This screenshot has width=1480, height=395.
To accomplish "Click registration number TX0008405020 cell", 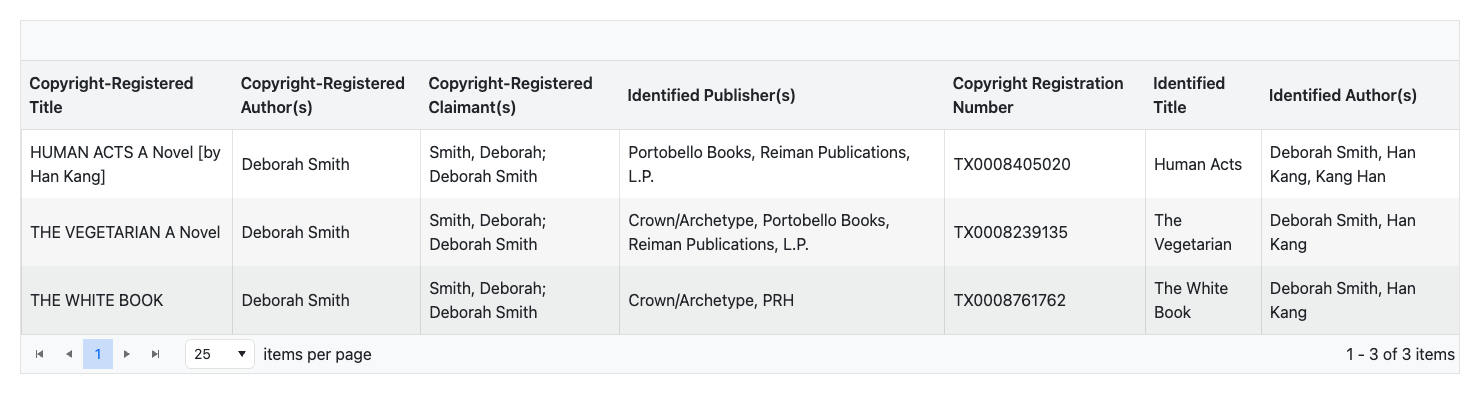I will click(x=1045, y=164).
